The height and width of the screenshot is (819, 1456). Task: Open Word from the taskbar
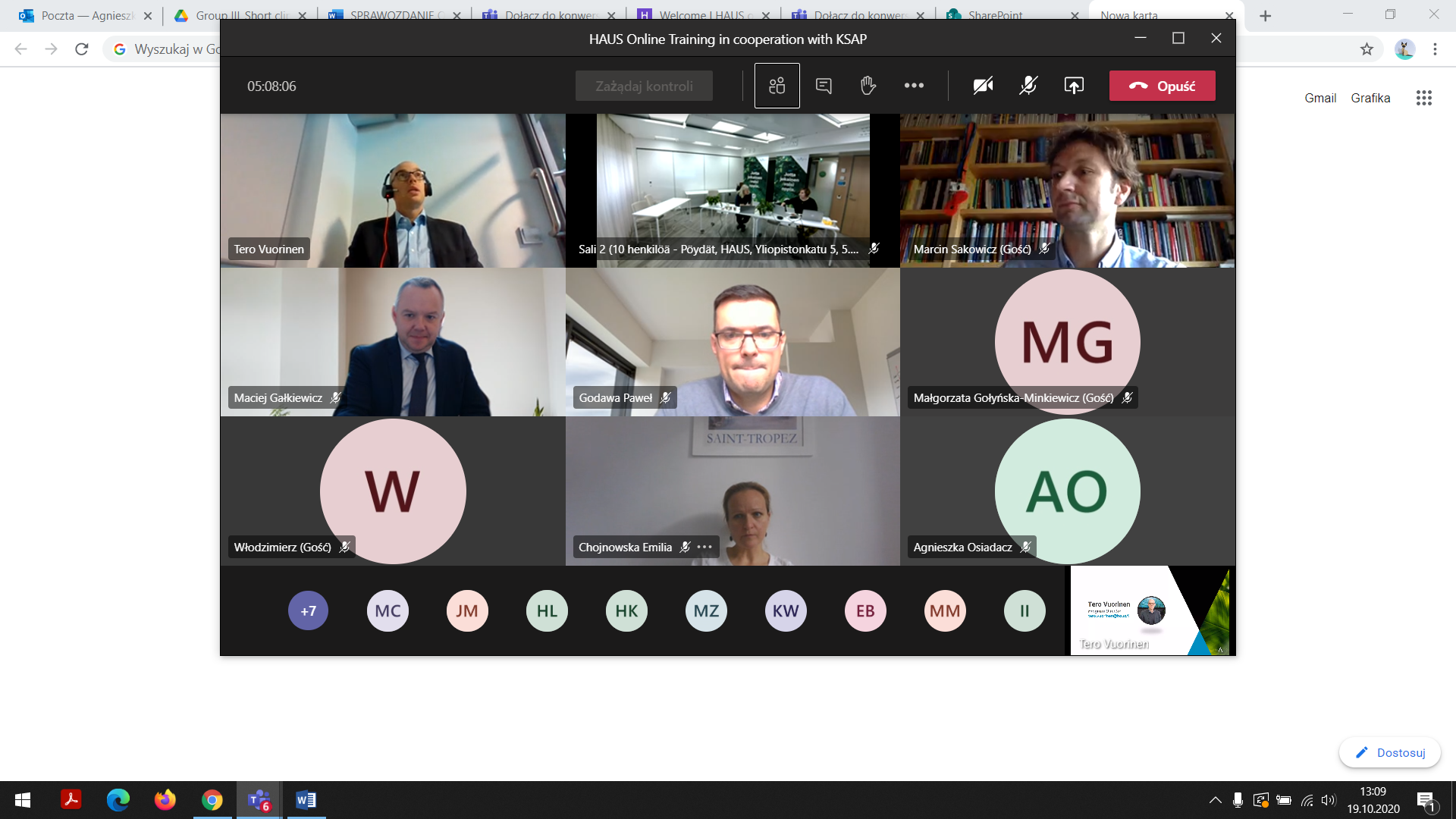pyautogui.click(x=306, y=800)
